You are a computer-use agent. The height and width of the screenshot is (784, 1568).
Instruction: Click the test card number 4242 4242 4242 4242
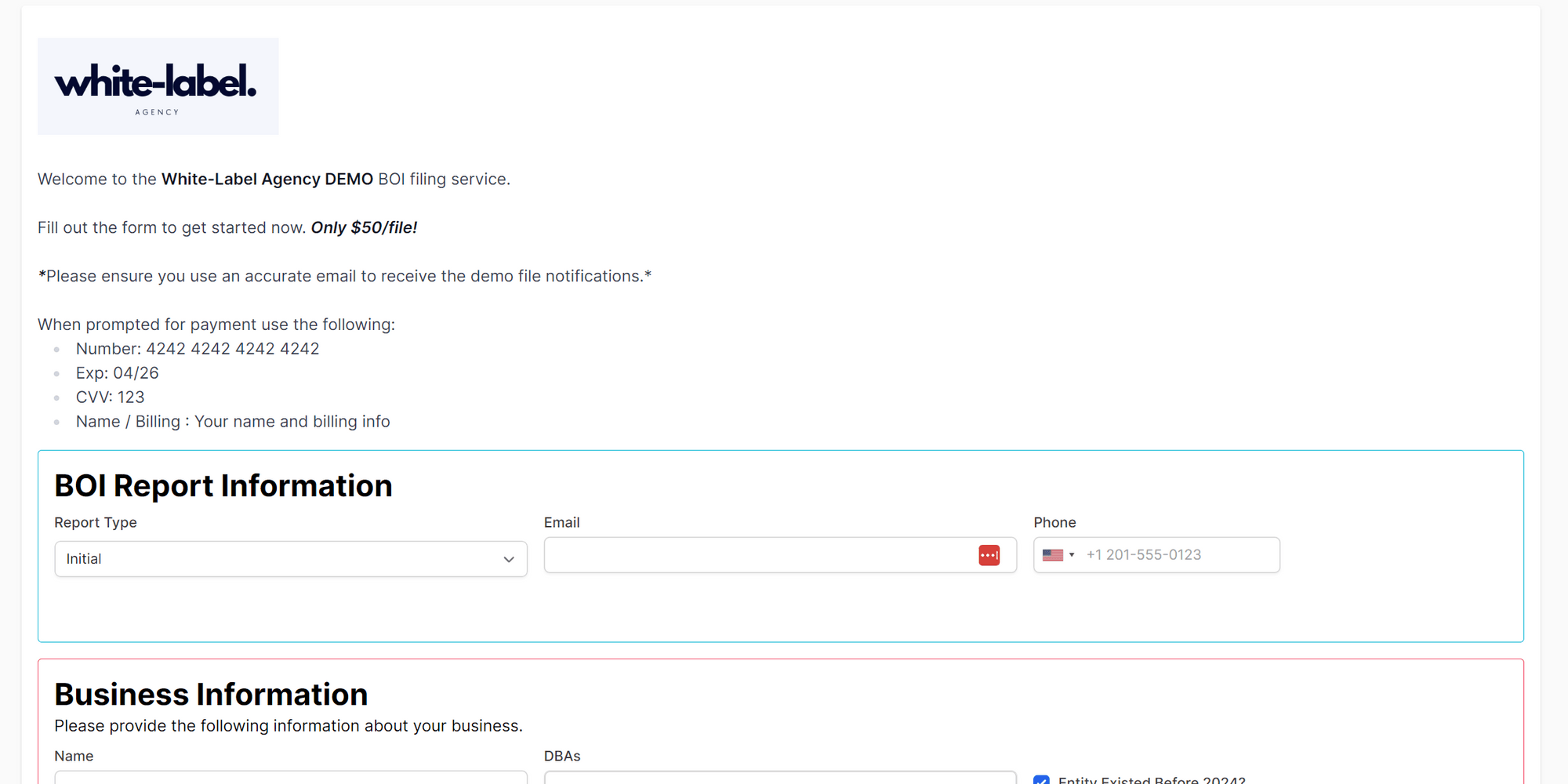(233, 349)
